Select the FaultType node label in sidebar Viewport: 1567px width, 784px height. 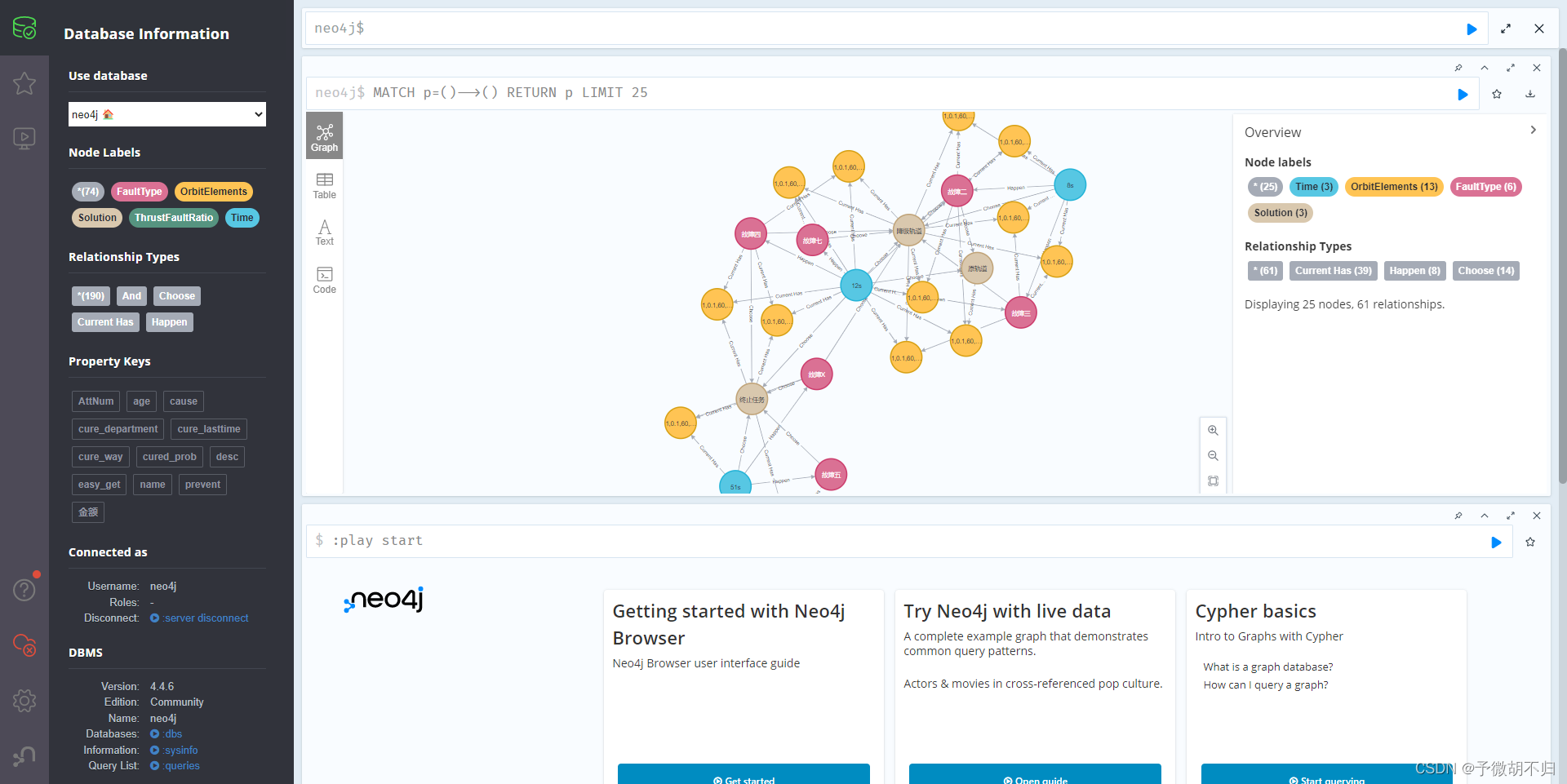tap(139, 192)
